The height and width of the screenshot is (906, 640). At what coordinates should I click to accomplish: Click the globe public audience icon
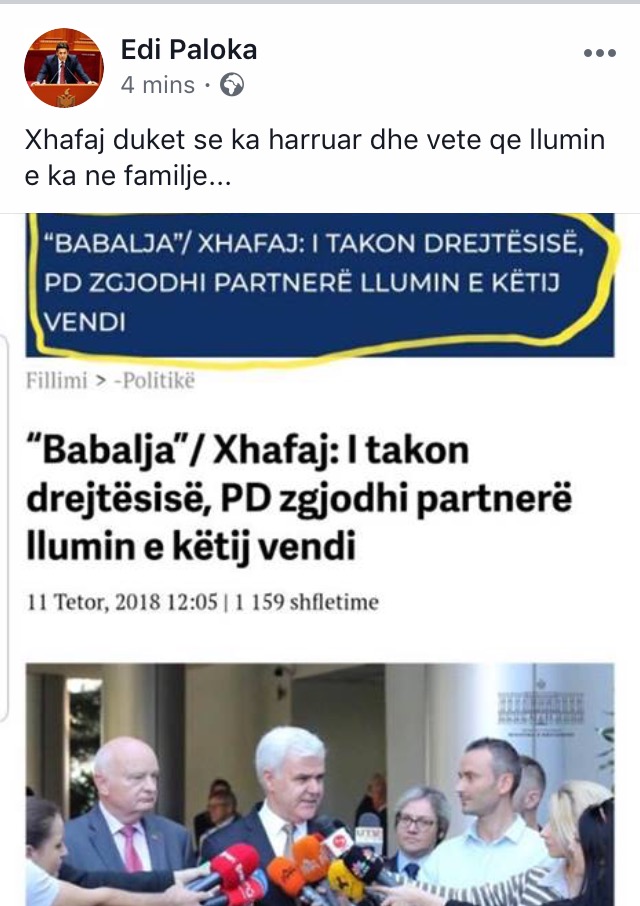pyautogui.click(x=232, y=85)
